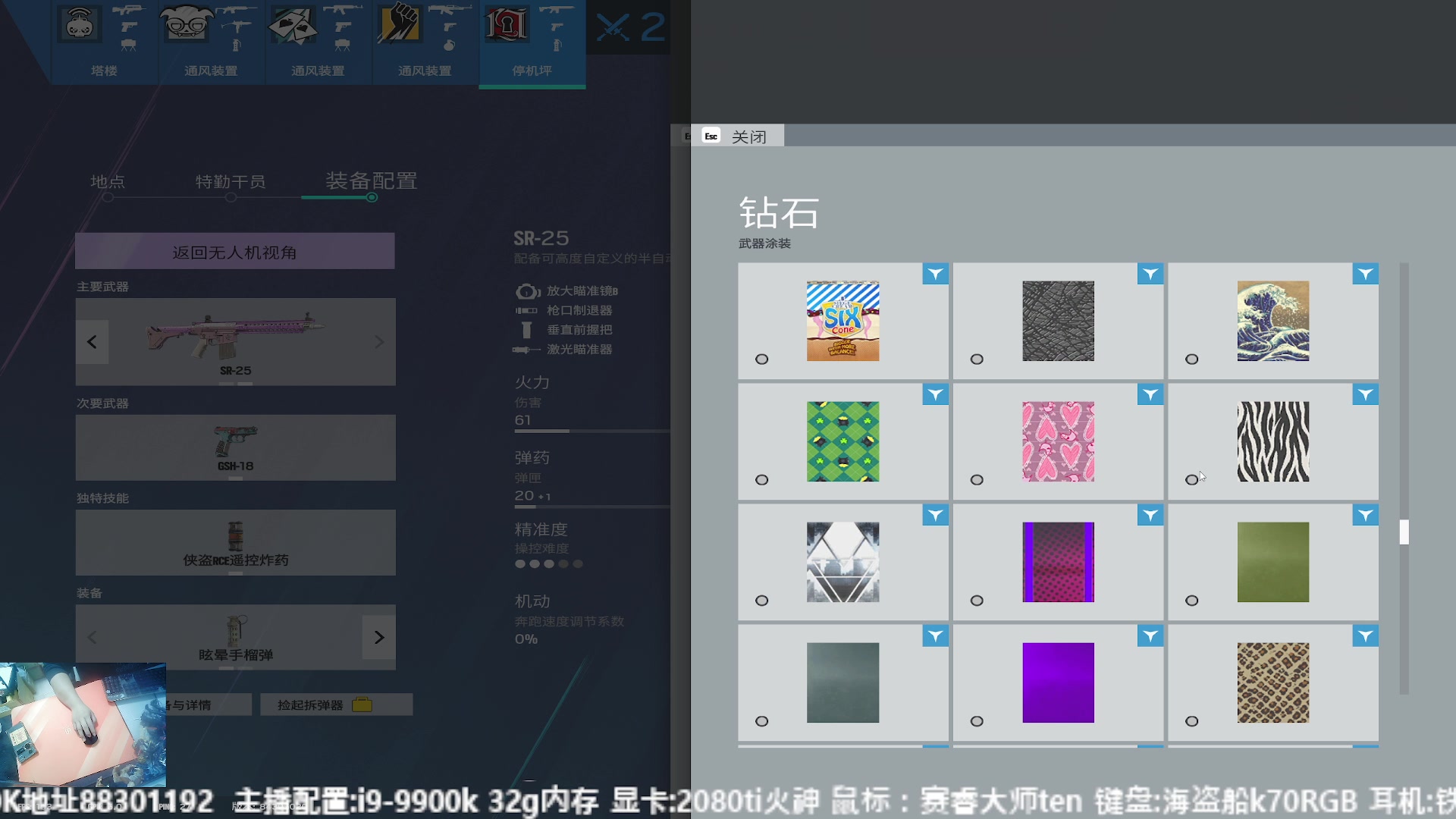The width and height of the screenshot is (1456, 819).
Task: Click the filter icon on the Great Wave skin
Action: pos(1365,275)
